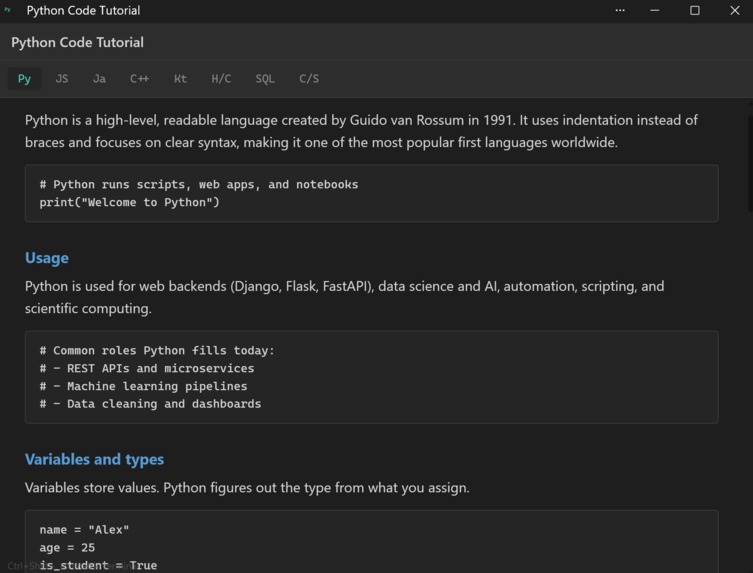Click the Variables and types heading

[x=94, y=459]
